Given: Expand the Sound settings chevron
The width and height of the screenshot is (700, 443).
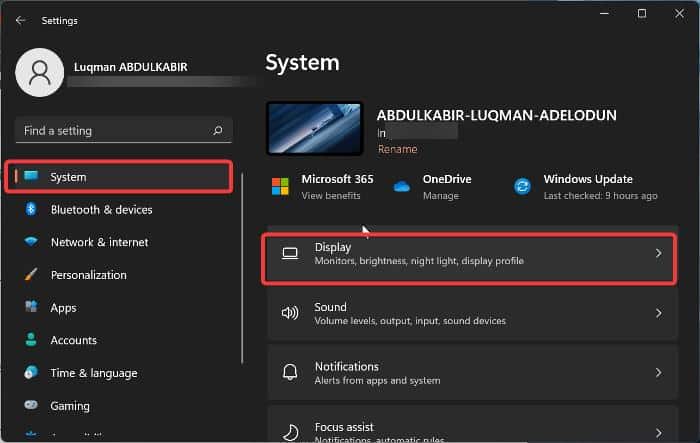Looking at the screenshot, I should (658, 313).
